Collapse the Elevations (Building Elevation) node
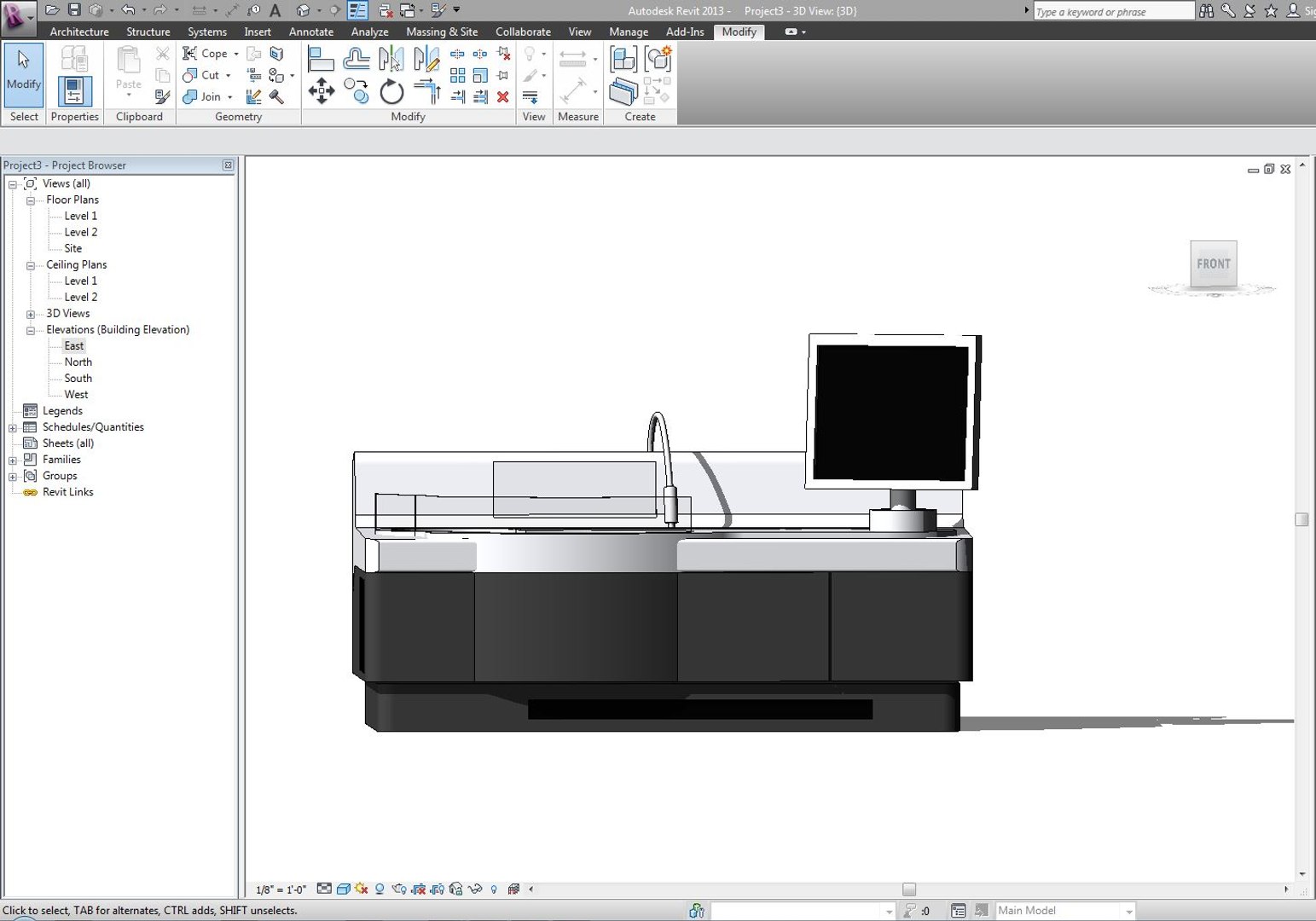This screenshot has width=1316, height=921. [31, 330]
